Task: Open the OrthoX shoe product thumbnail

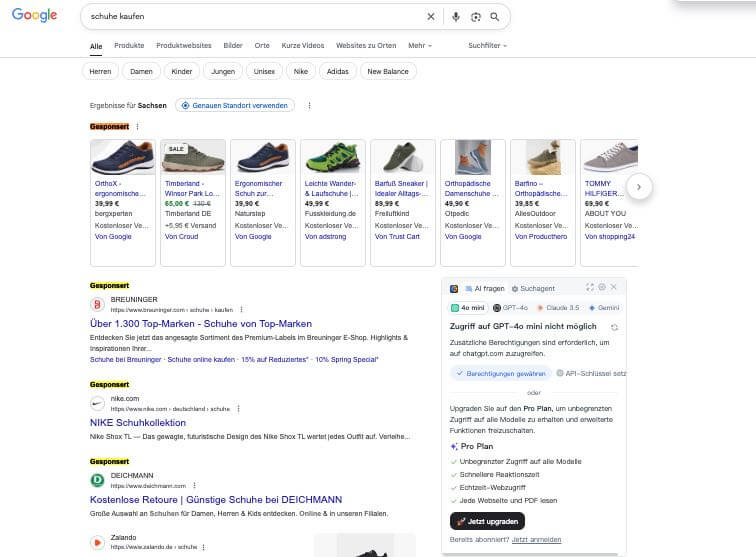Action: coord(123,157)
